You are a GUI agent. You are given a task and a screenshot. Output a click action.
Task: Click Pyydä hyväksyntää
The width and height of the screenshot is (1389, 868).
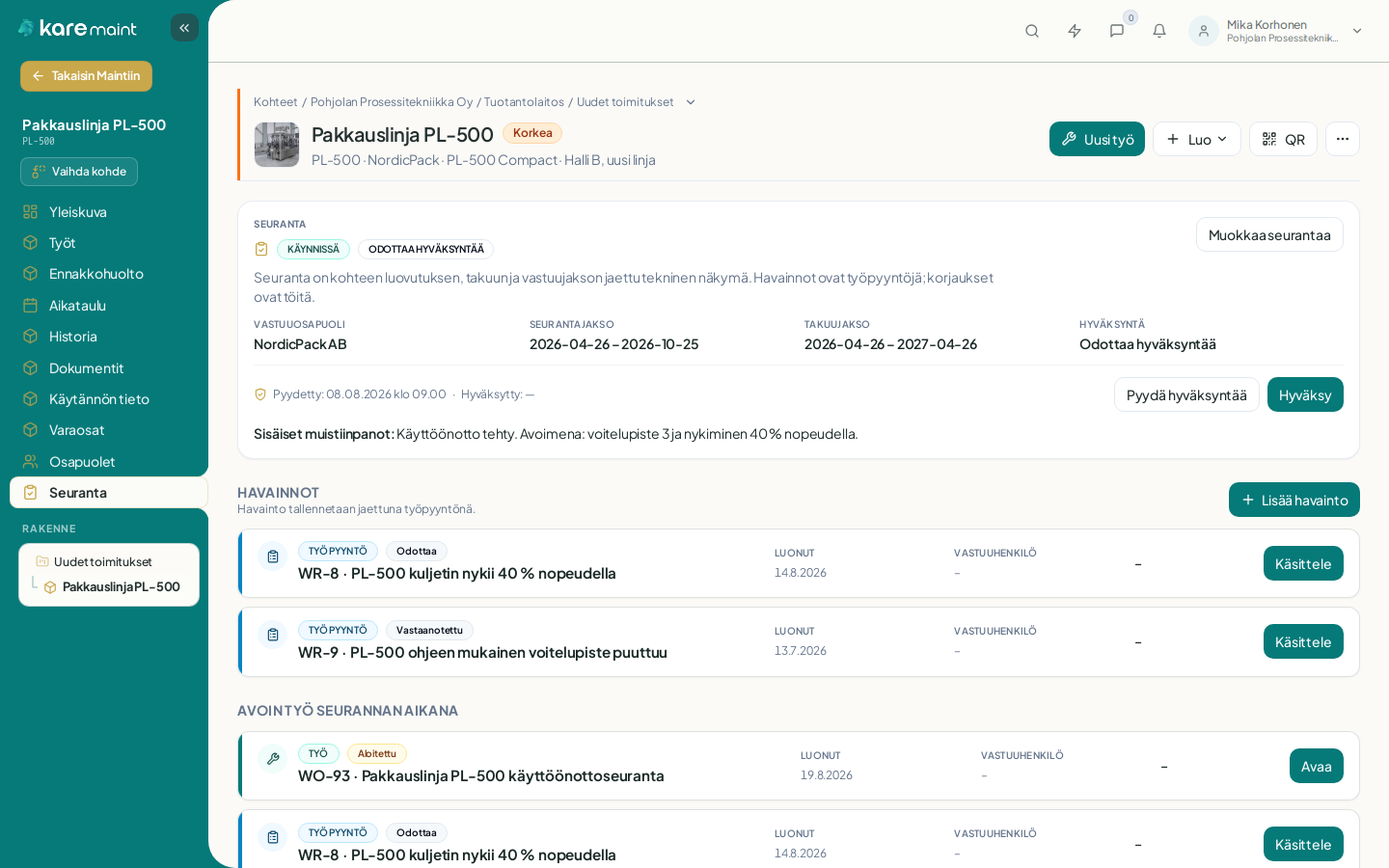click(1186, 394)
